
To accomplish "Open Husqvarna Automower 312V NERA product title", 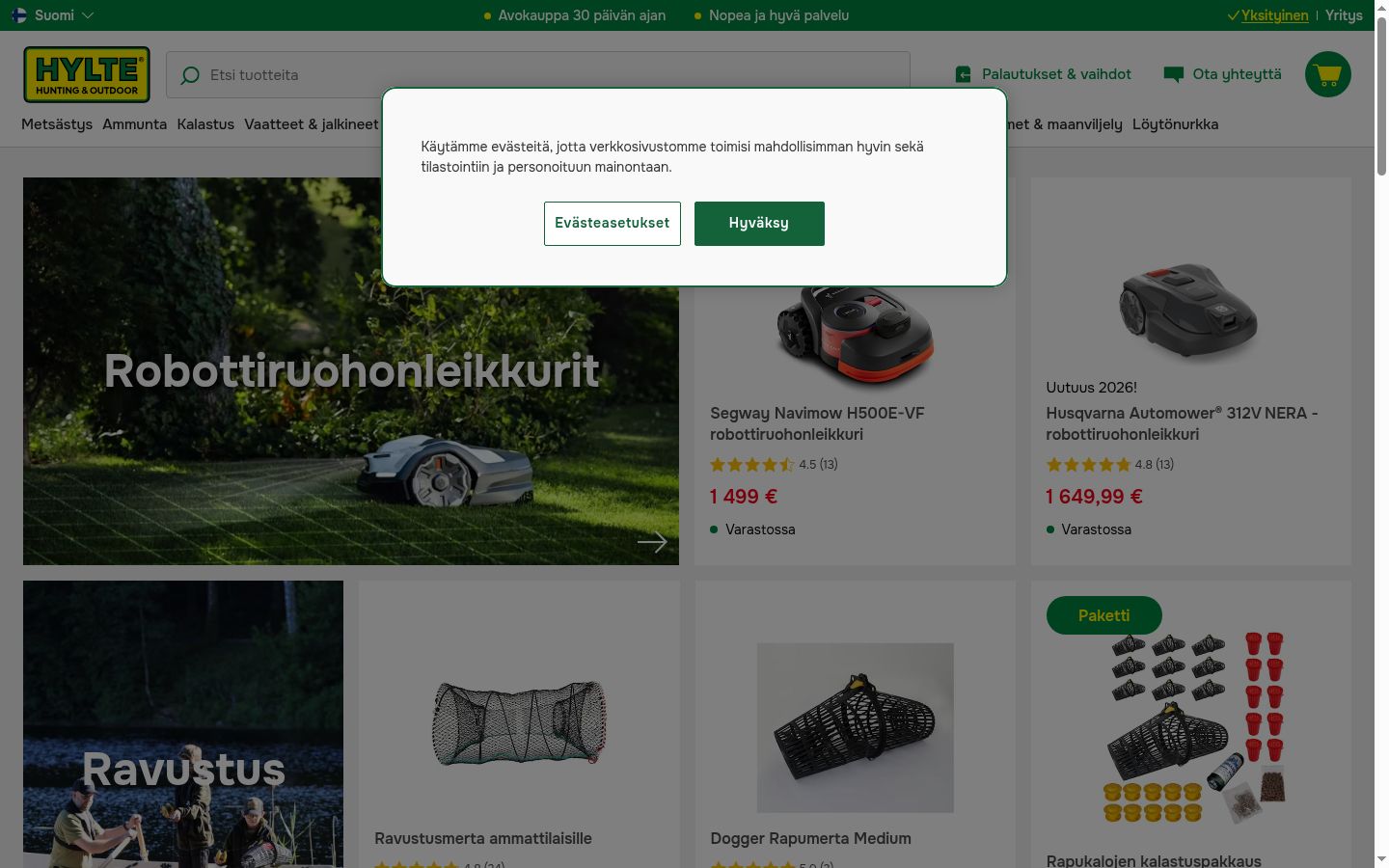I will point(1182,423).
